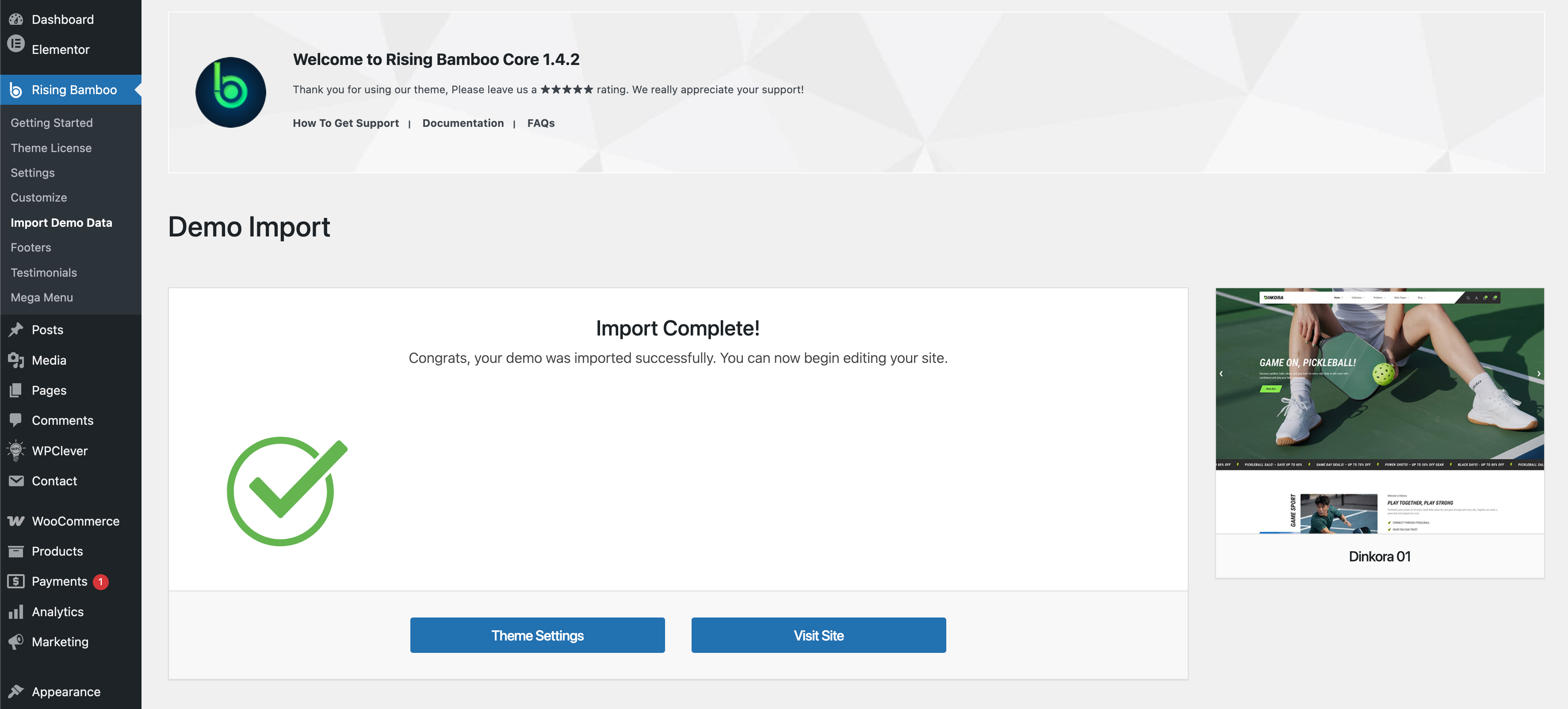Screen dimensions: 1568x709
Task: Click the WooCommerce logo icon
Action: pos(16,522)
